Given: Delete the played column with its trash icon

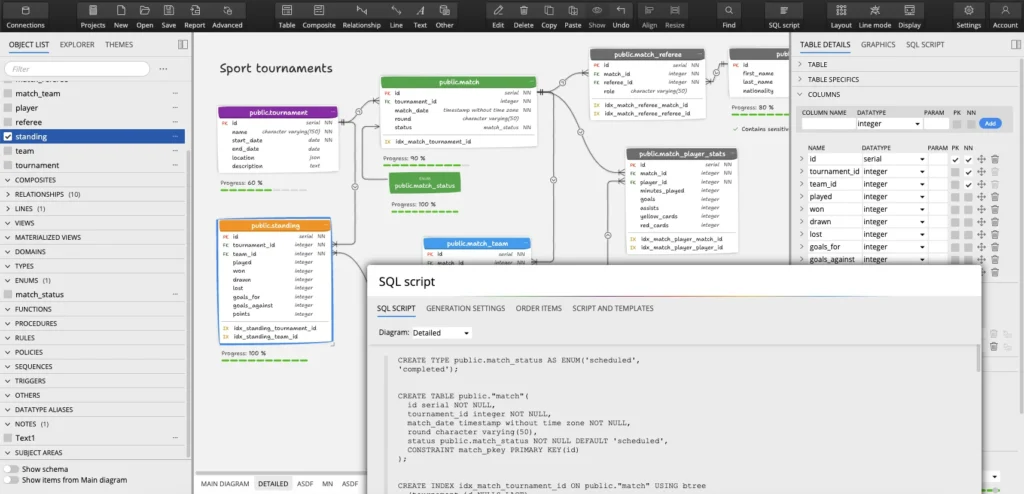Looking at the screenshot, I should coord(995,197).
